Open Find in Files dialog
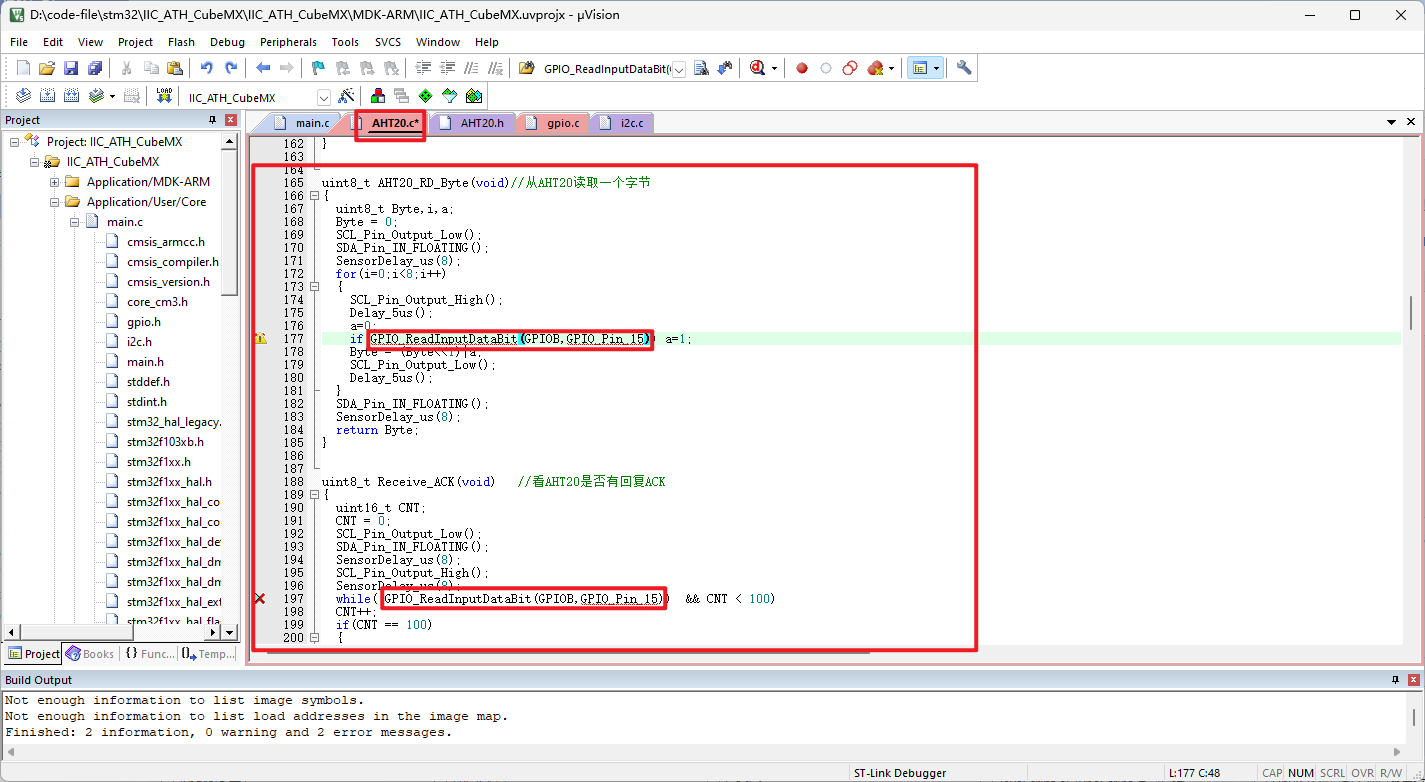 point(701,68)
